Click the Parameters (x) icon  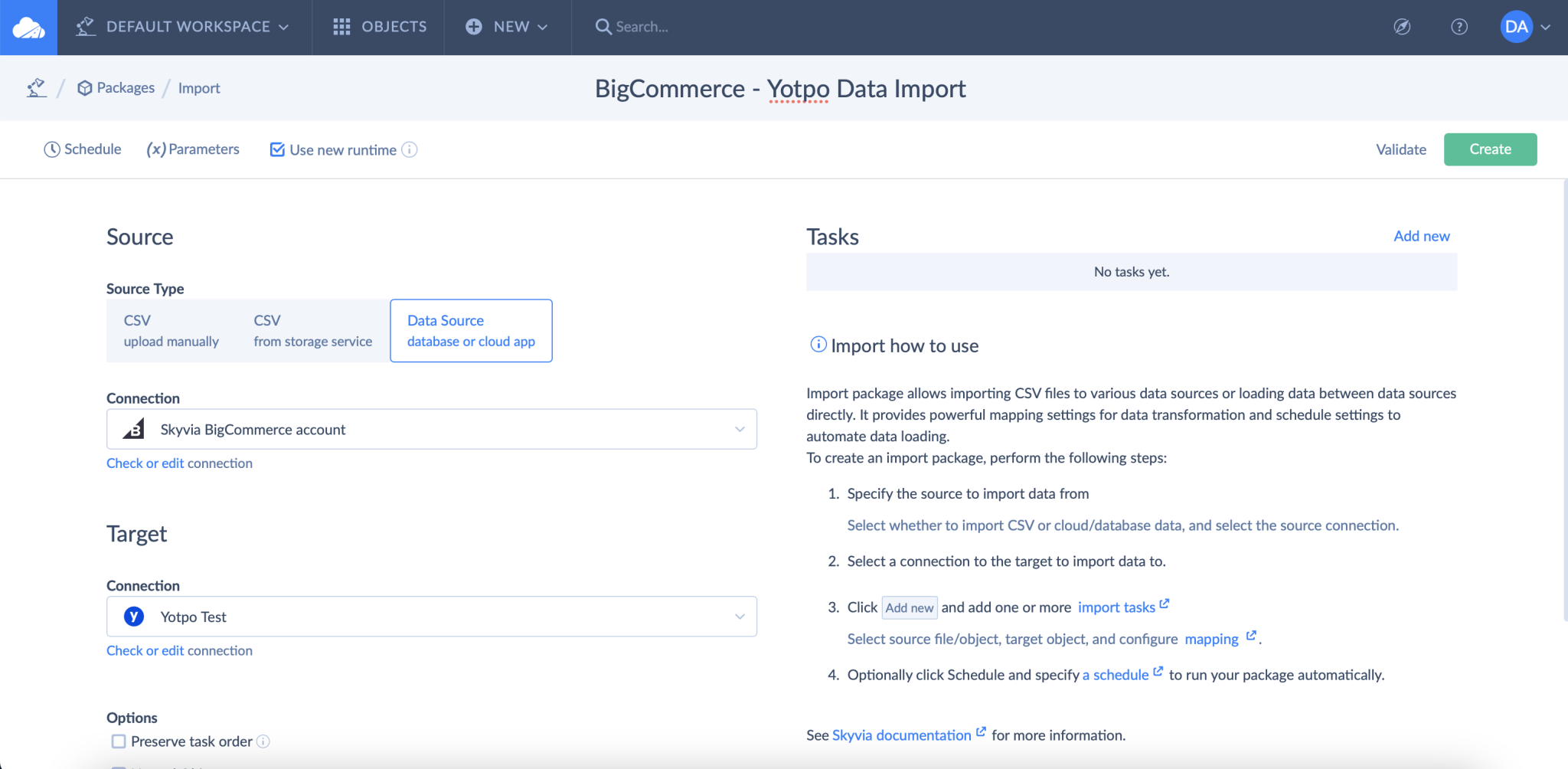point(156,149)
